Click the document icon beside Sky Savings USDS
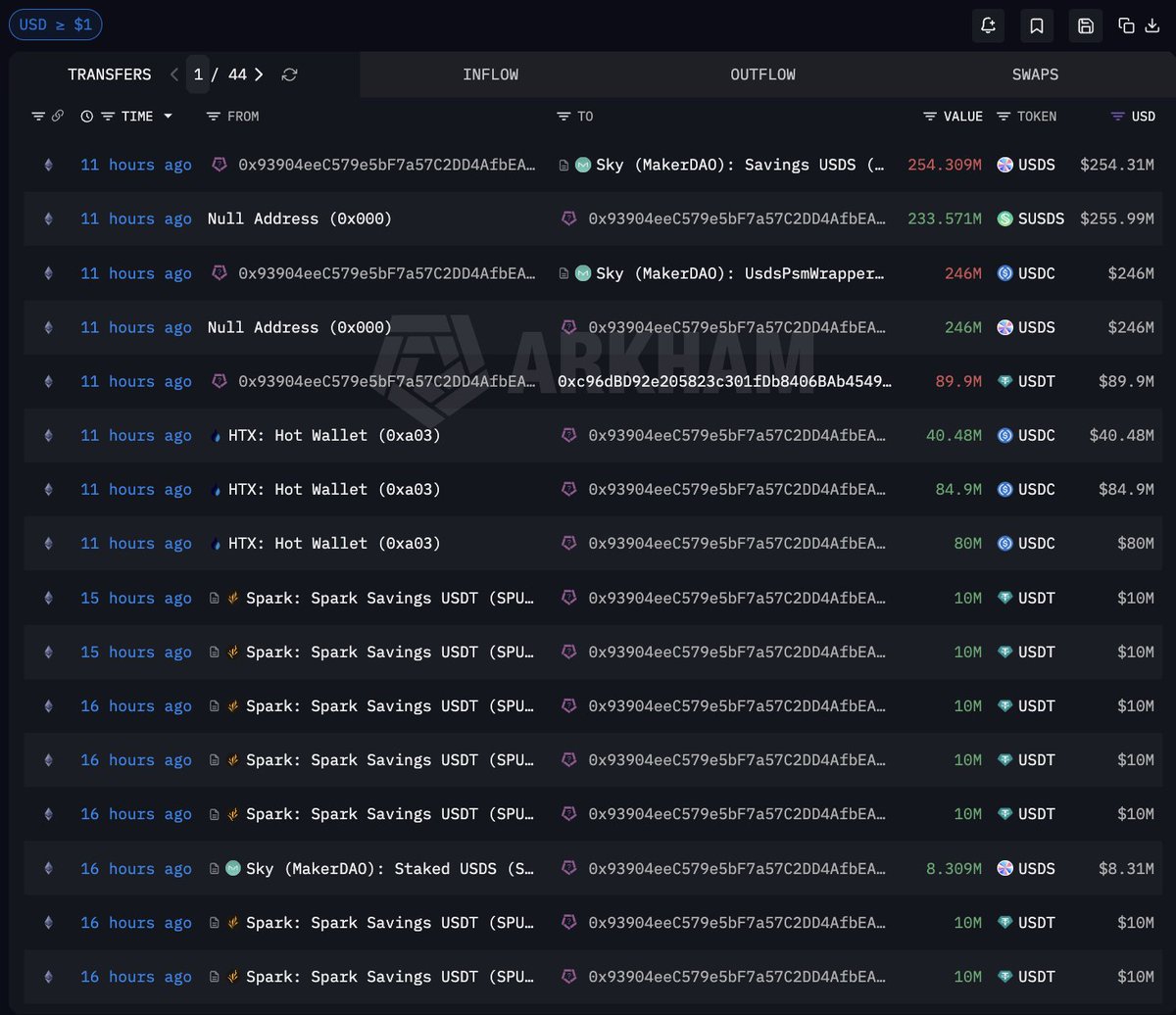Image resolution: width=1176 pixels, height=1015 pixels. (x=563, y=165)
